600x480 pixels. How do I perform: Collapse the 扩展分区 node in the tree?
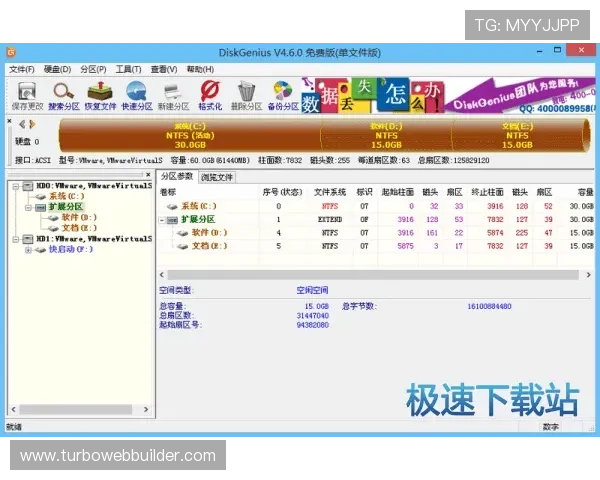[x=27, y=206]
